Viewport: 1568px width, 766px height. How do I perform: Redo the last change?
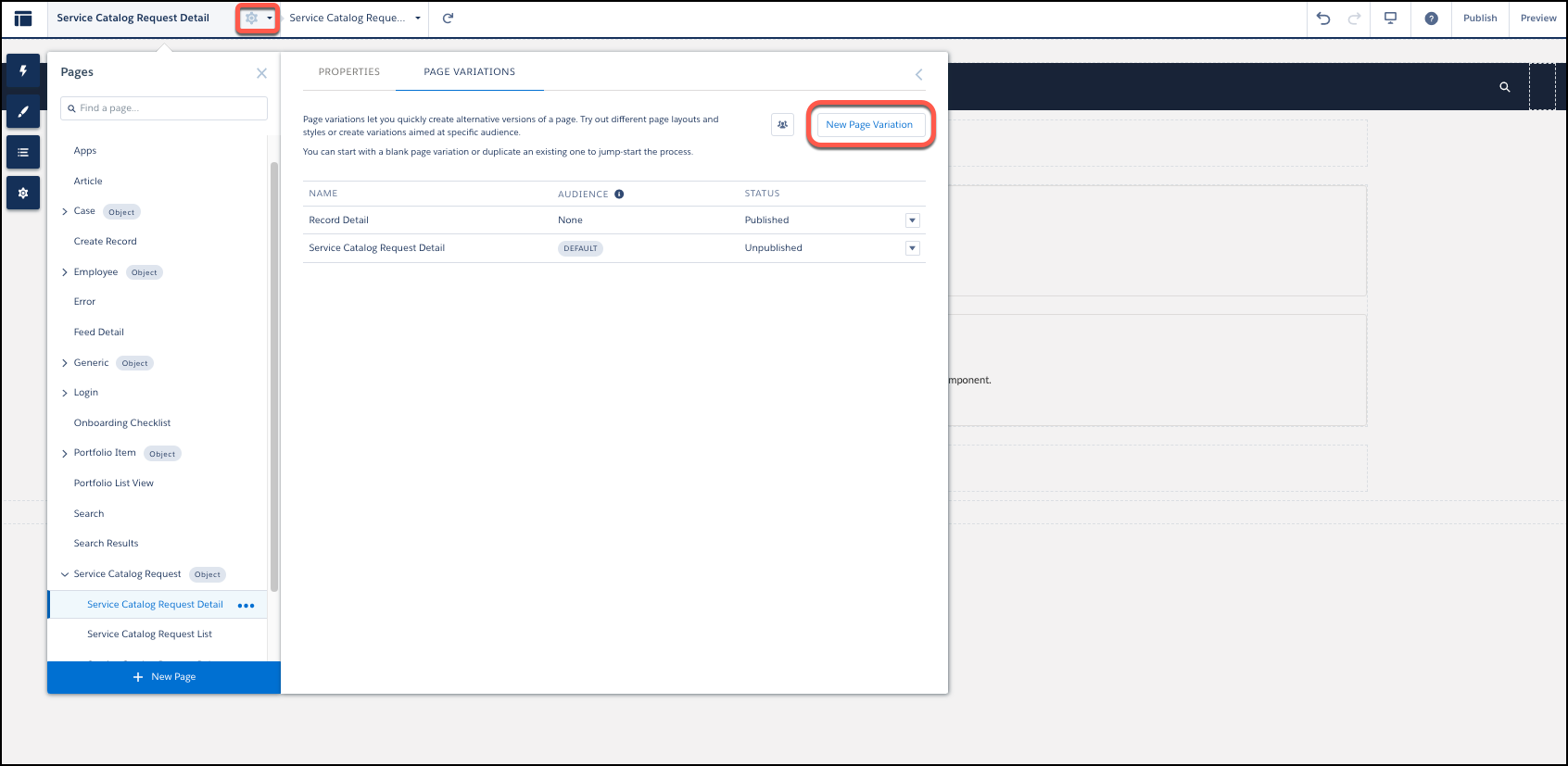(x=1354, y=19)
